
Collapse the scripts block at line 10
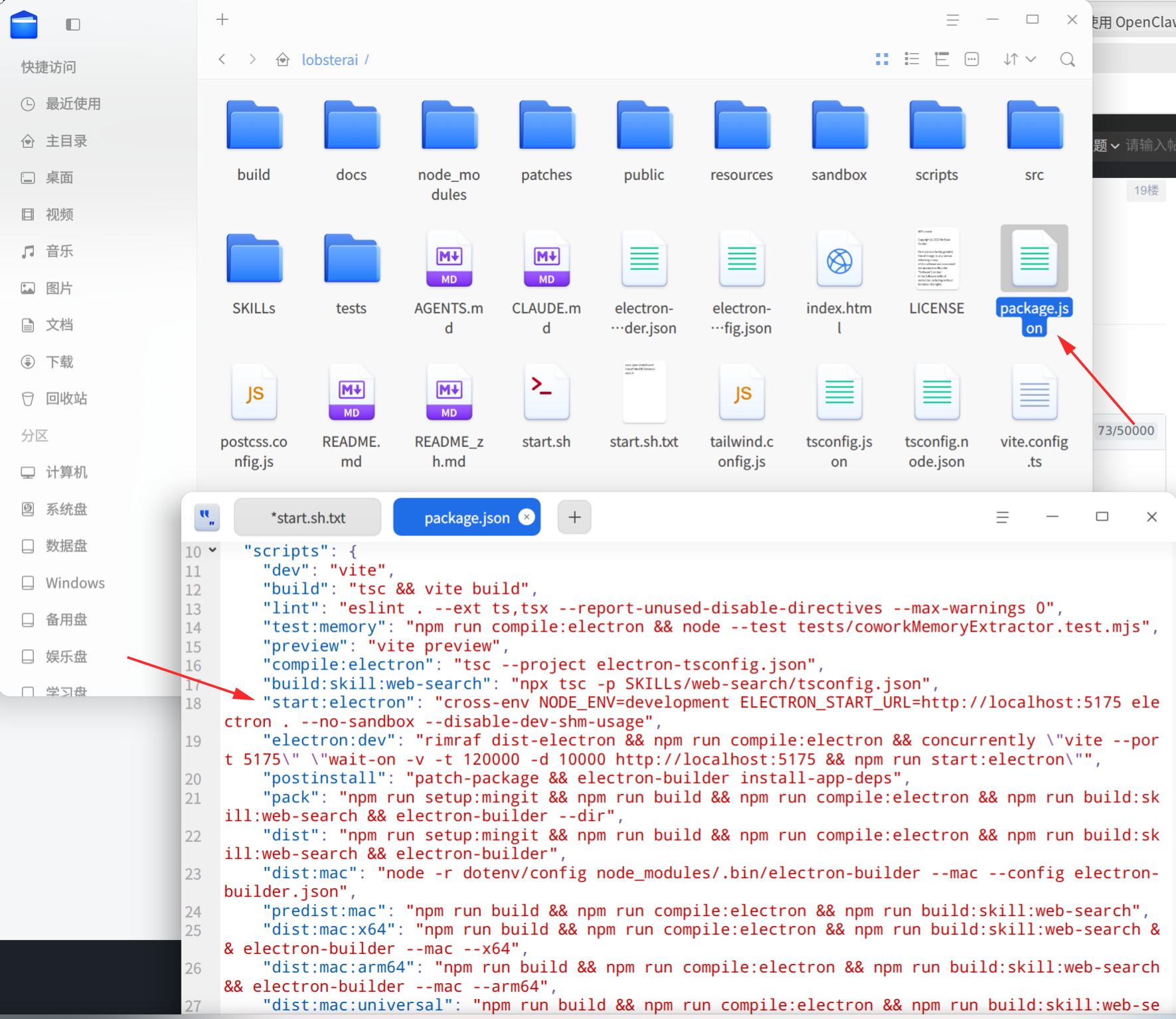tap(212, 550)
